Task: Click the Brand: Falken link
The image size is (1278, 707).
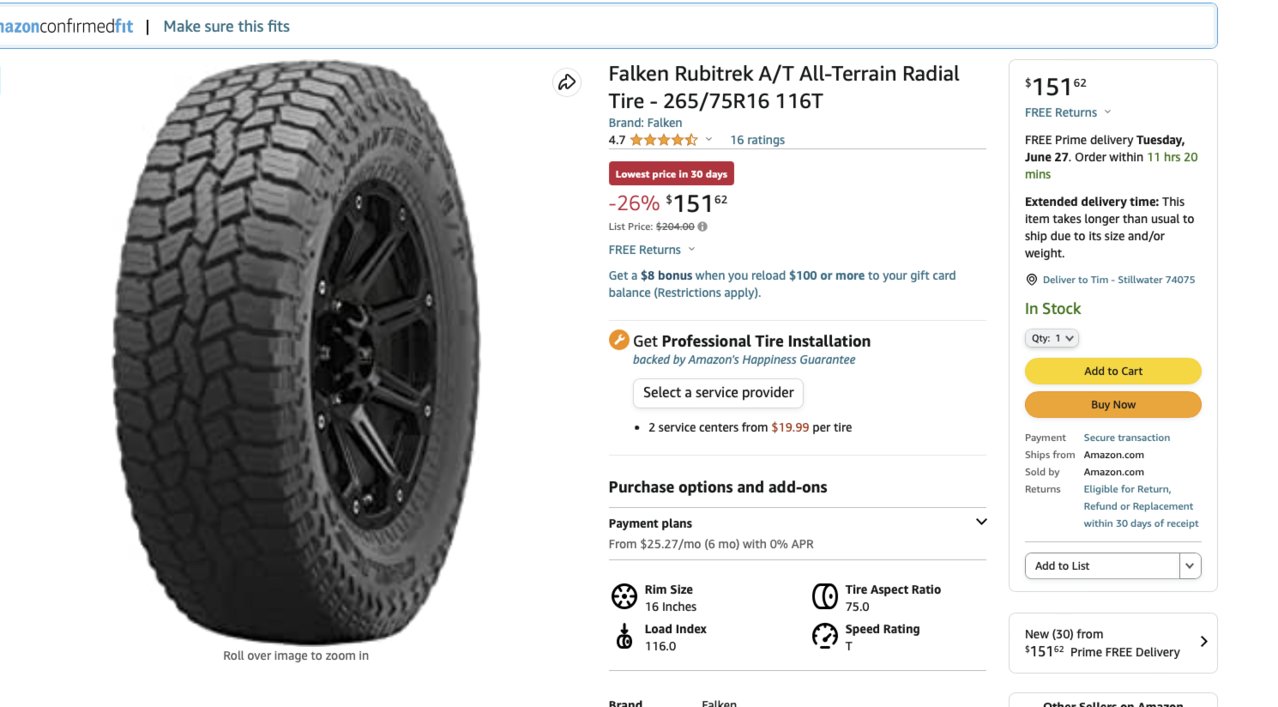Action: [645, 123]
